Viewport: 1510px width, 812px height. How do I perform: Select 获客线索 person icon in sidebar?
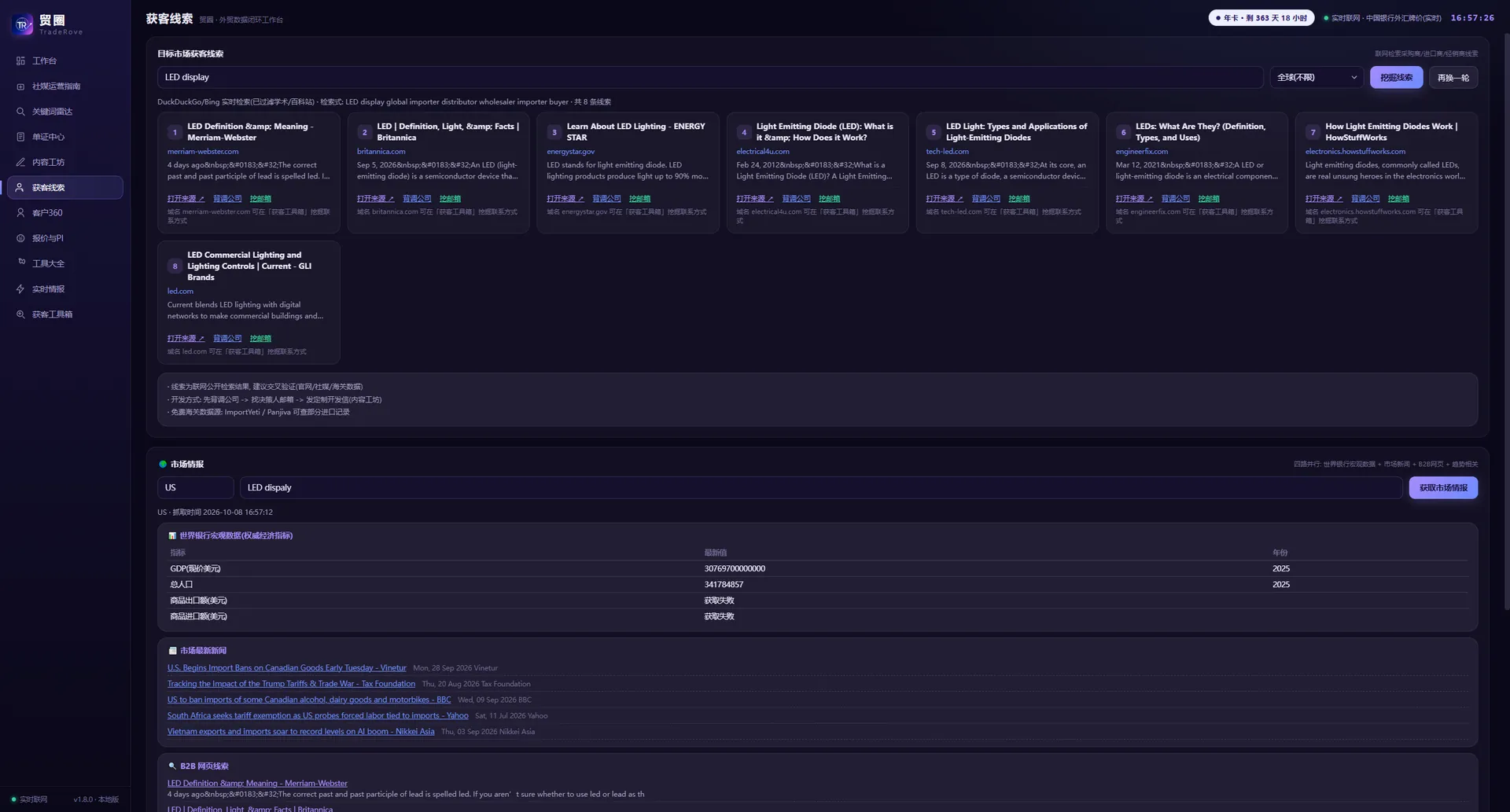[20, 188]
